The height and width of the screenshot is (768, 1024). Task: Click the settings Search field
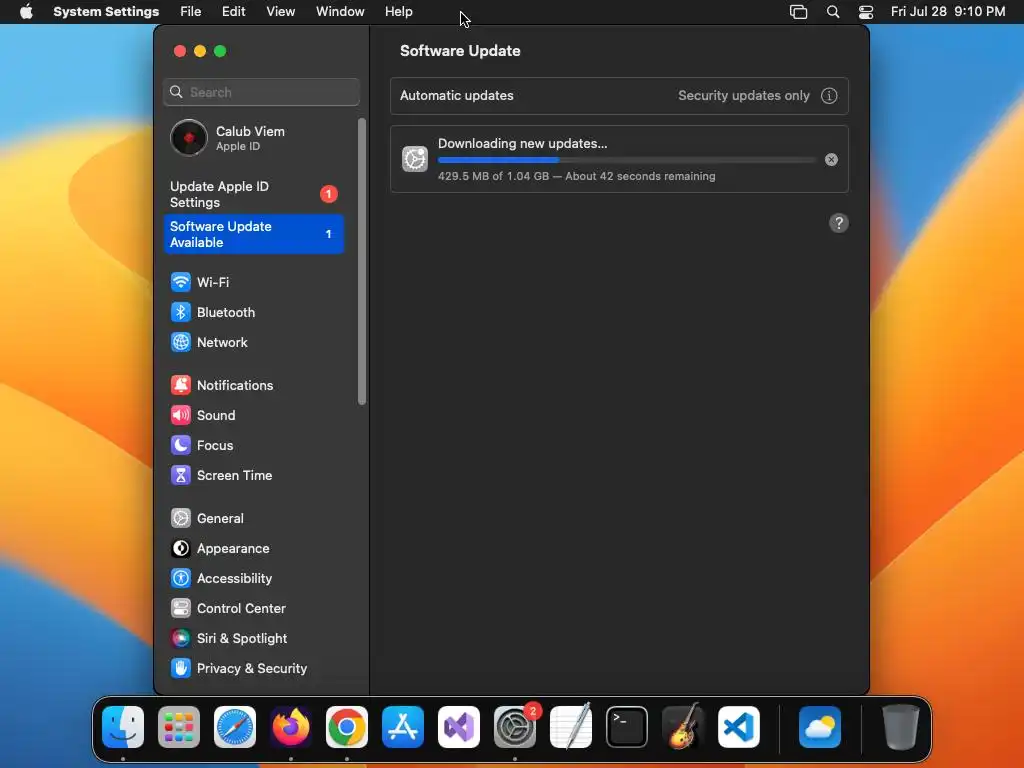tap(261, 92)
